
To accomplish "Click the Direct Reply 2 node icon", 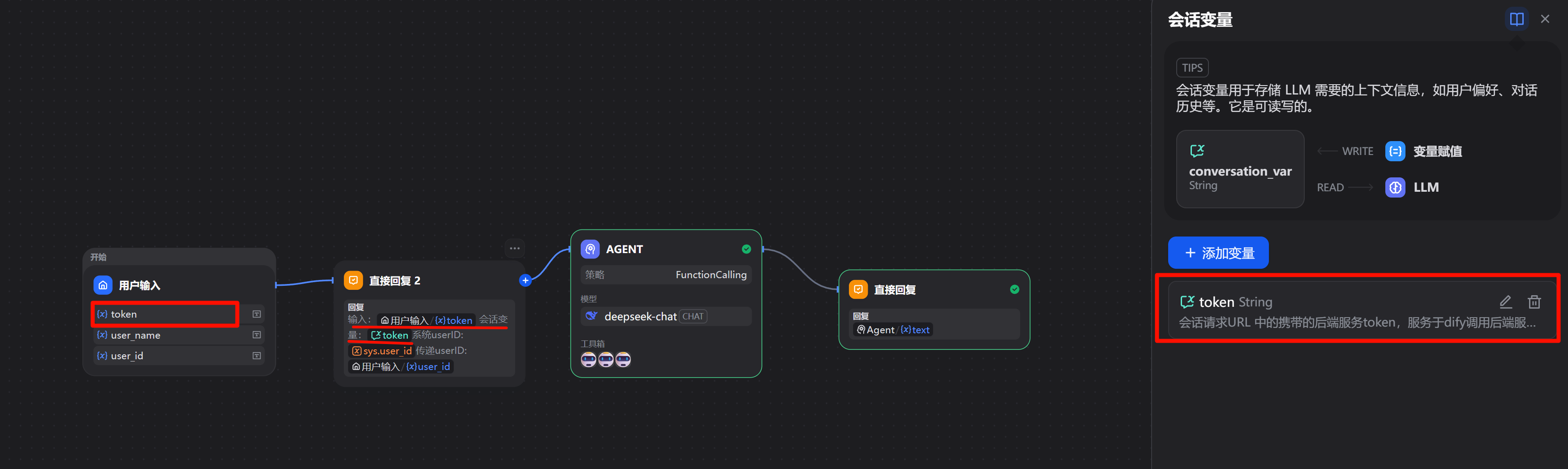I will [x=353, y=280].
